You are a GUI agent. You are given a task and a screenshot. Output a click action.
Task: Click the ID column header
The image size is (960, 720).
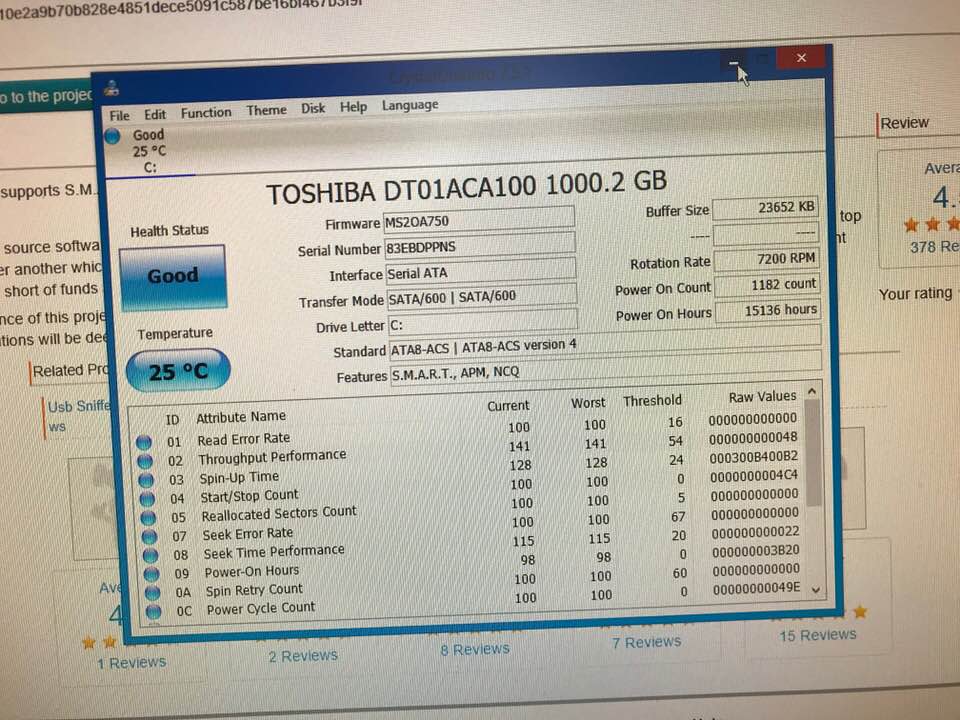172,420
